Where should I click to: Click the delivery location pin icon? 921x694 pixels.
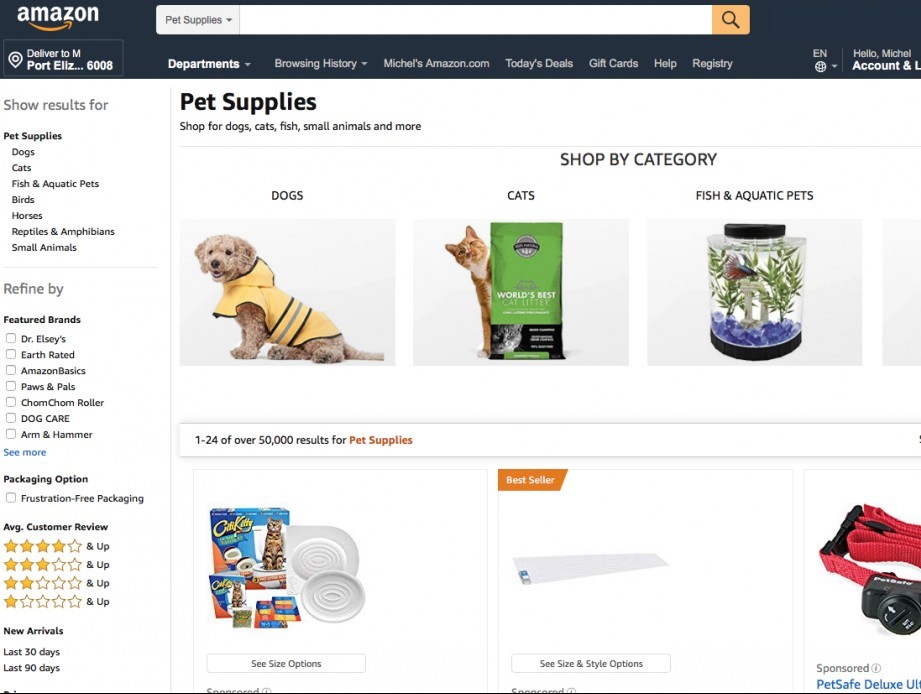click(x=16, y=59)
